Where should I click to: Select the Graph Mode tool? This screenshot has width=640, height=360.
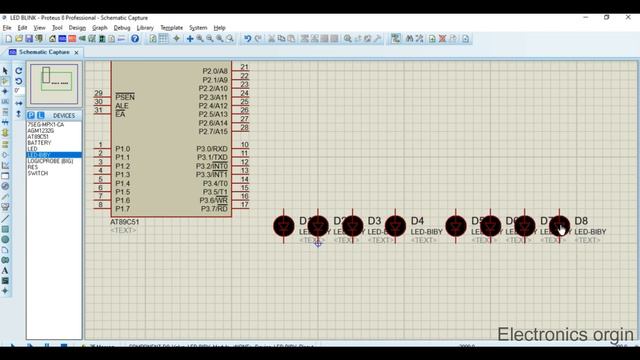pyautogui.click(x=5, y=165)
